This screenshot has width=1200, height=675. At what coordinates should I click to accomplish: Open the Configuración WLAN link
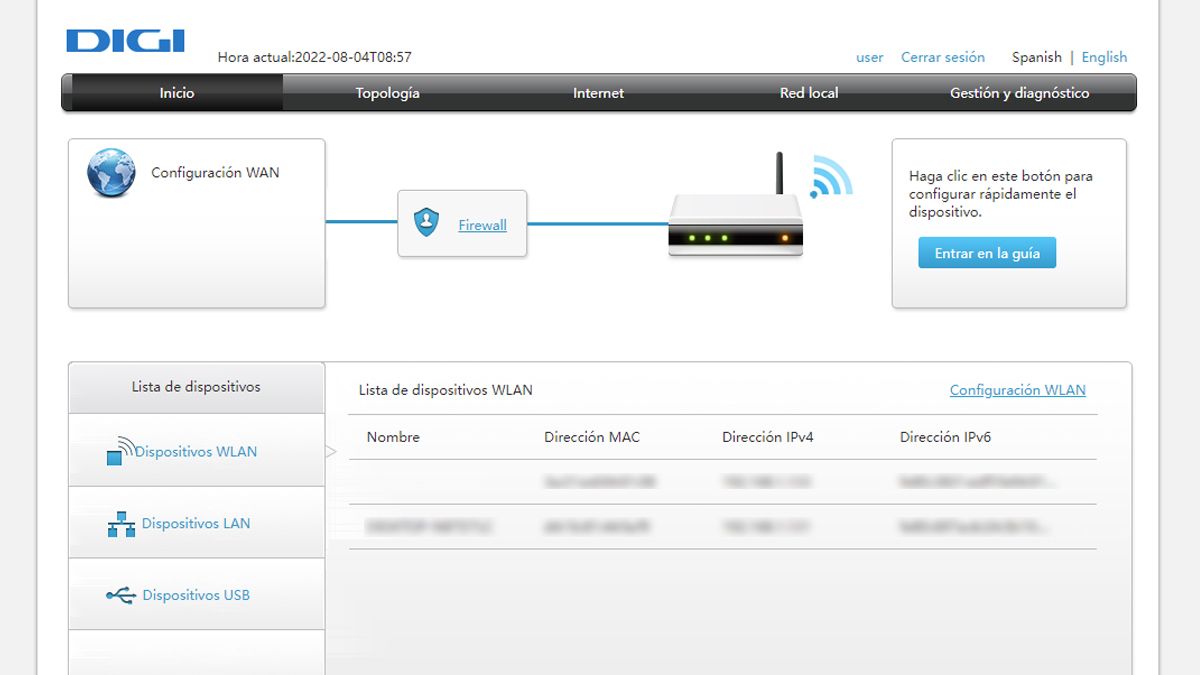(1017, 390)
